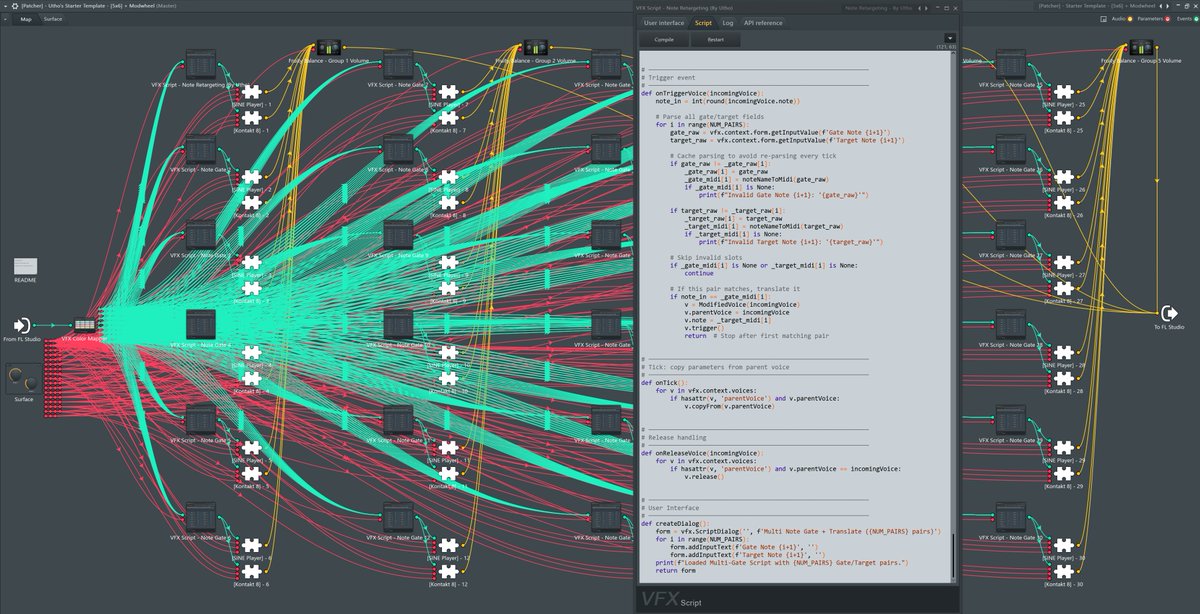Open the Log tab

(727, 22)
